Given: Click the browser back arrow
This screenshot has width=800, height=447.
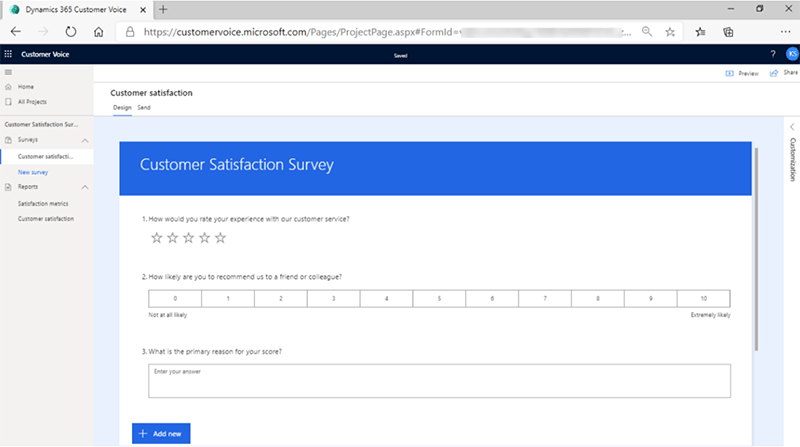Looking at the screenshot, I should [16, 32].
